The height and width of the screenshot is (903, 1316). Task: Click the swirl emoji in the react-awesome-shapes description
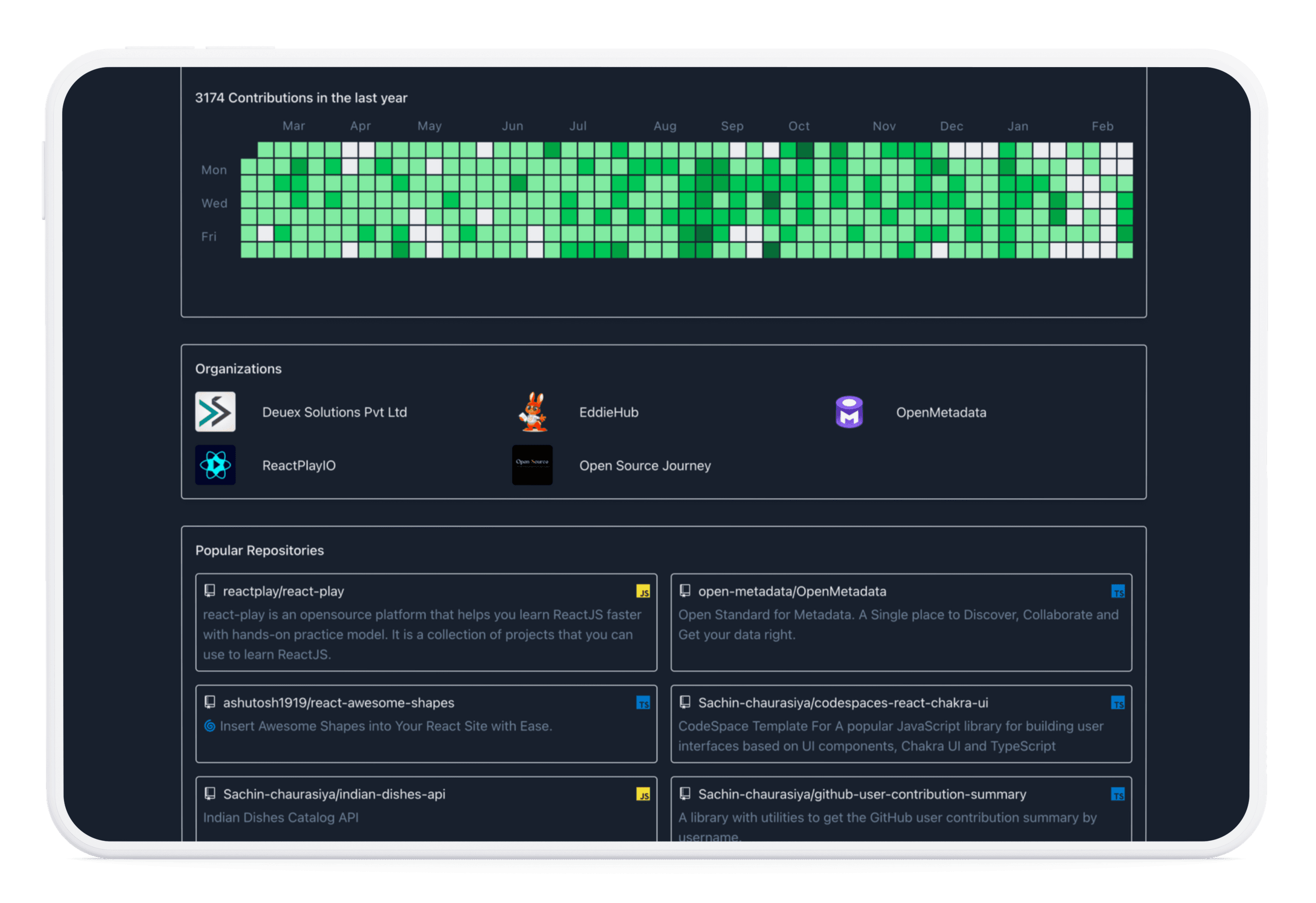point(209,726)
